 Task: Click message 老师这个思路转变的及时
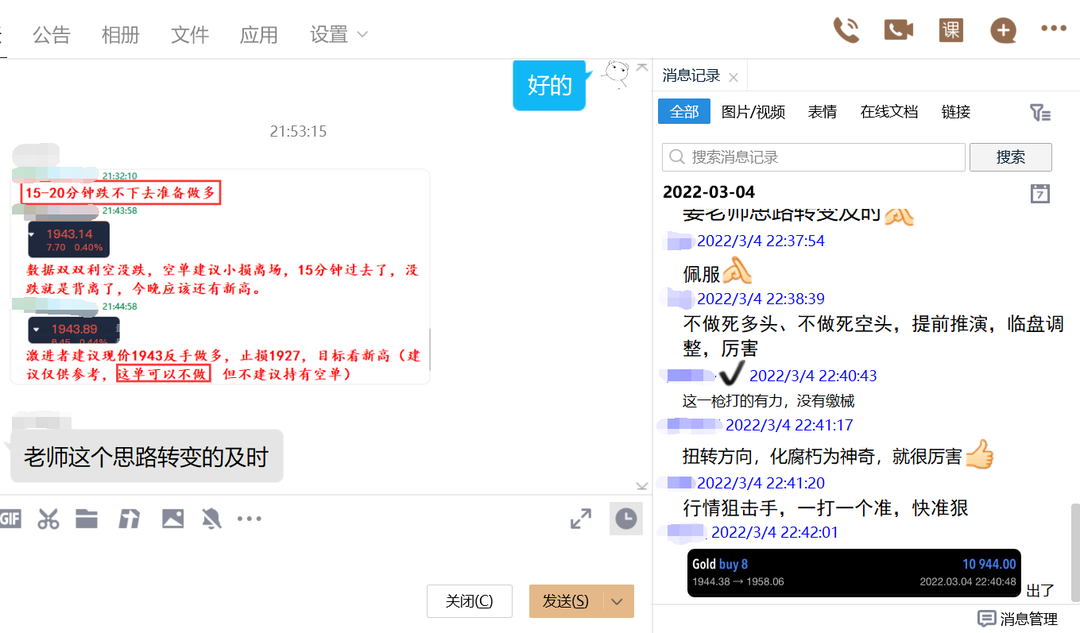coord(146,457)
